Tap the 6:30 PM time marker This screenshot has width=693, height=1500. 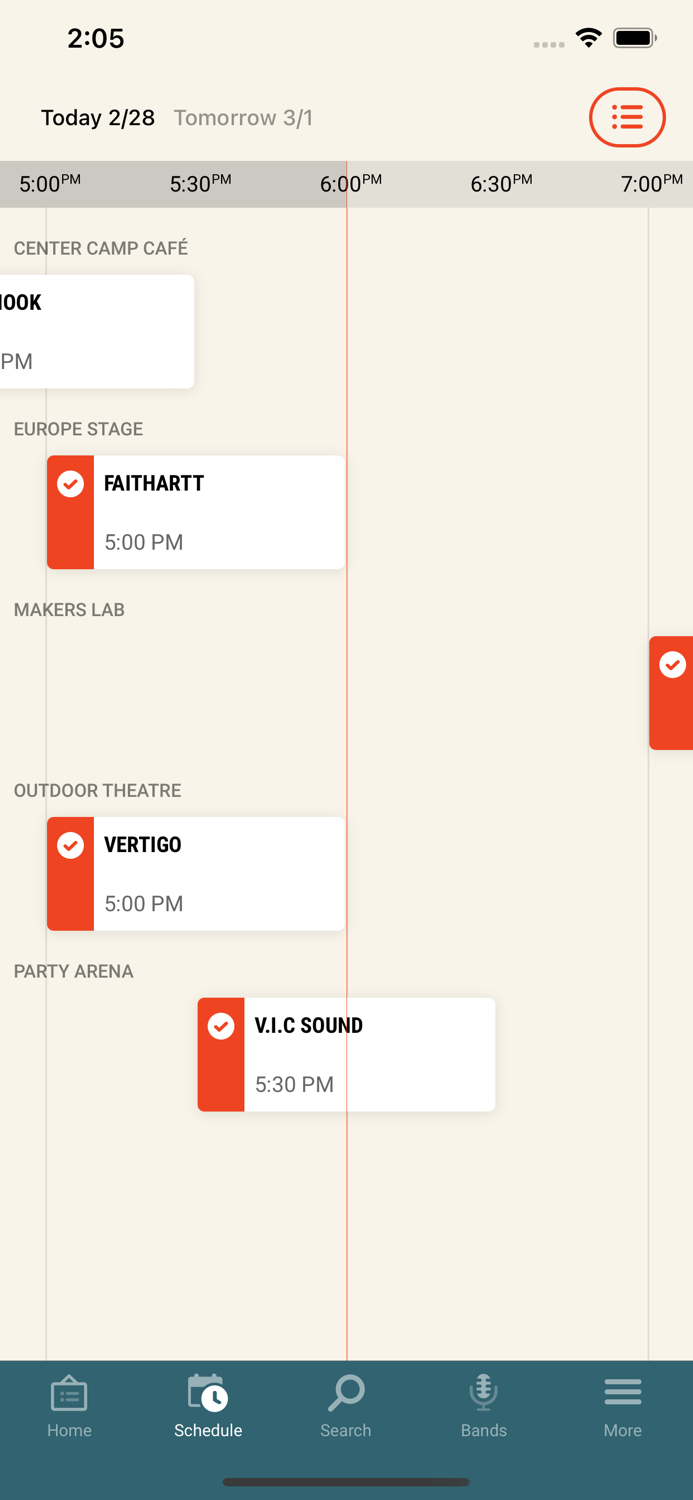501,184
